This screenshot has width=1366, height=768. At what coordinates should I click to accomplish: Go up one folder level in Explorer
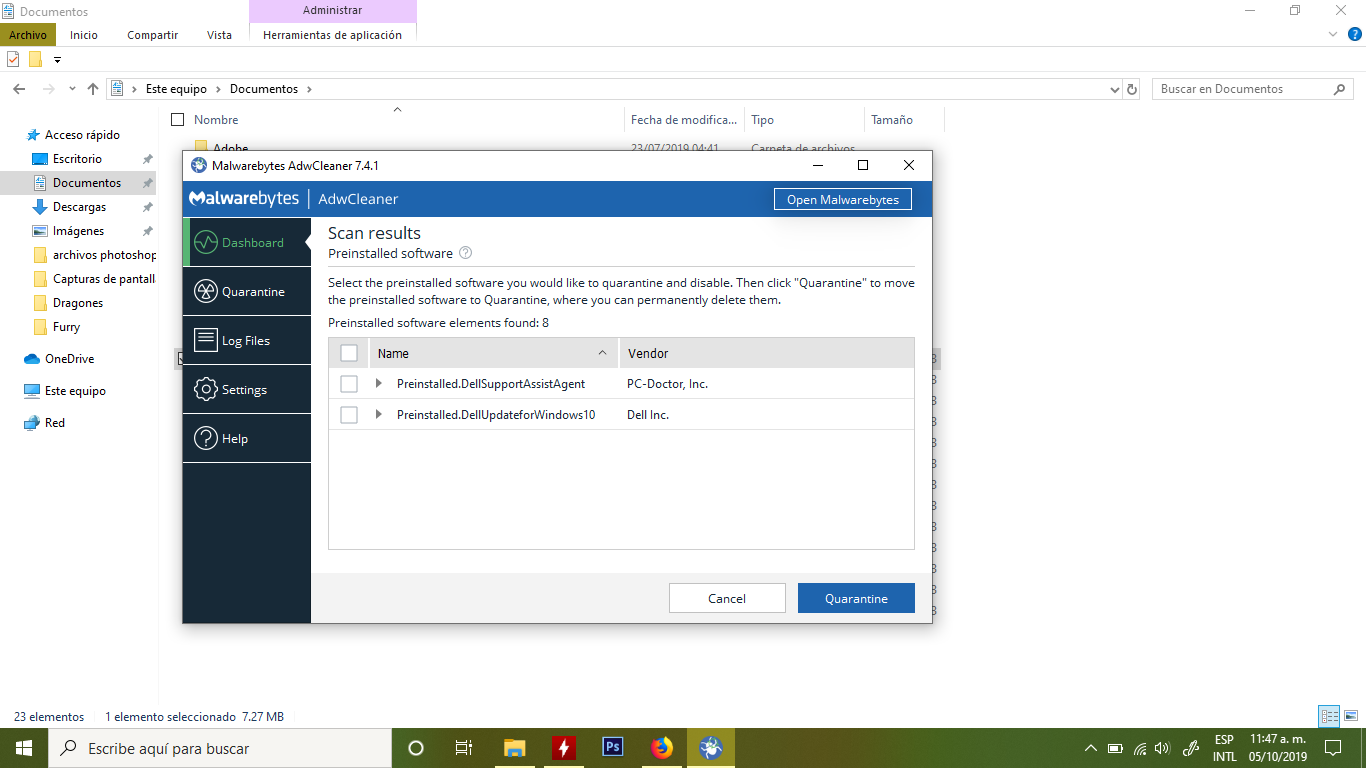pyautogui.click(x=93, y=89)
